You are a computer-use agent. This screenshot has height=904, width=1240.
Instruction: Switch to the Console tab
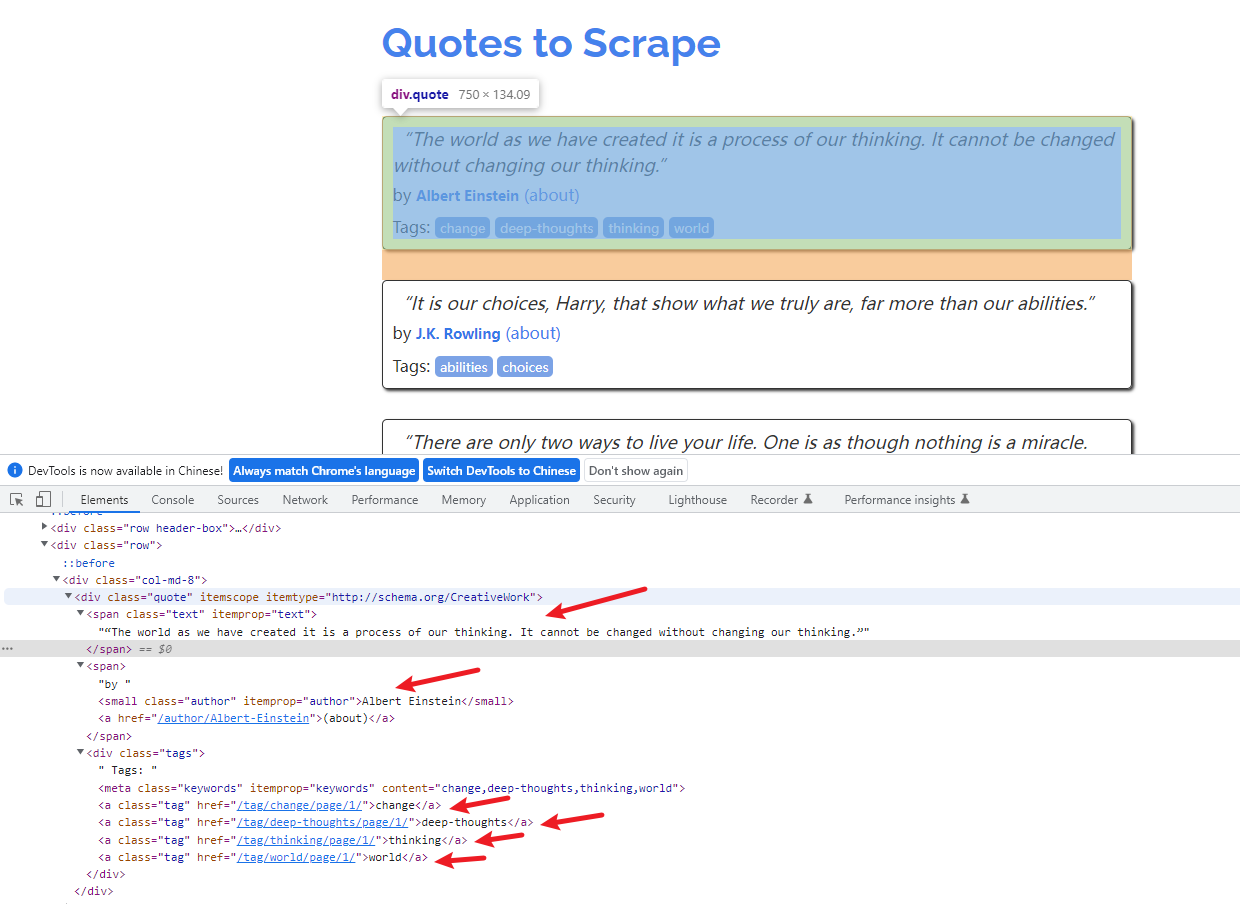coord(173,499)
